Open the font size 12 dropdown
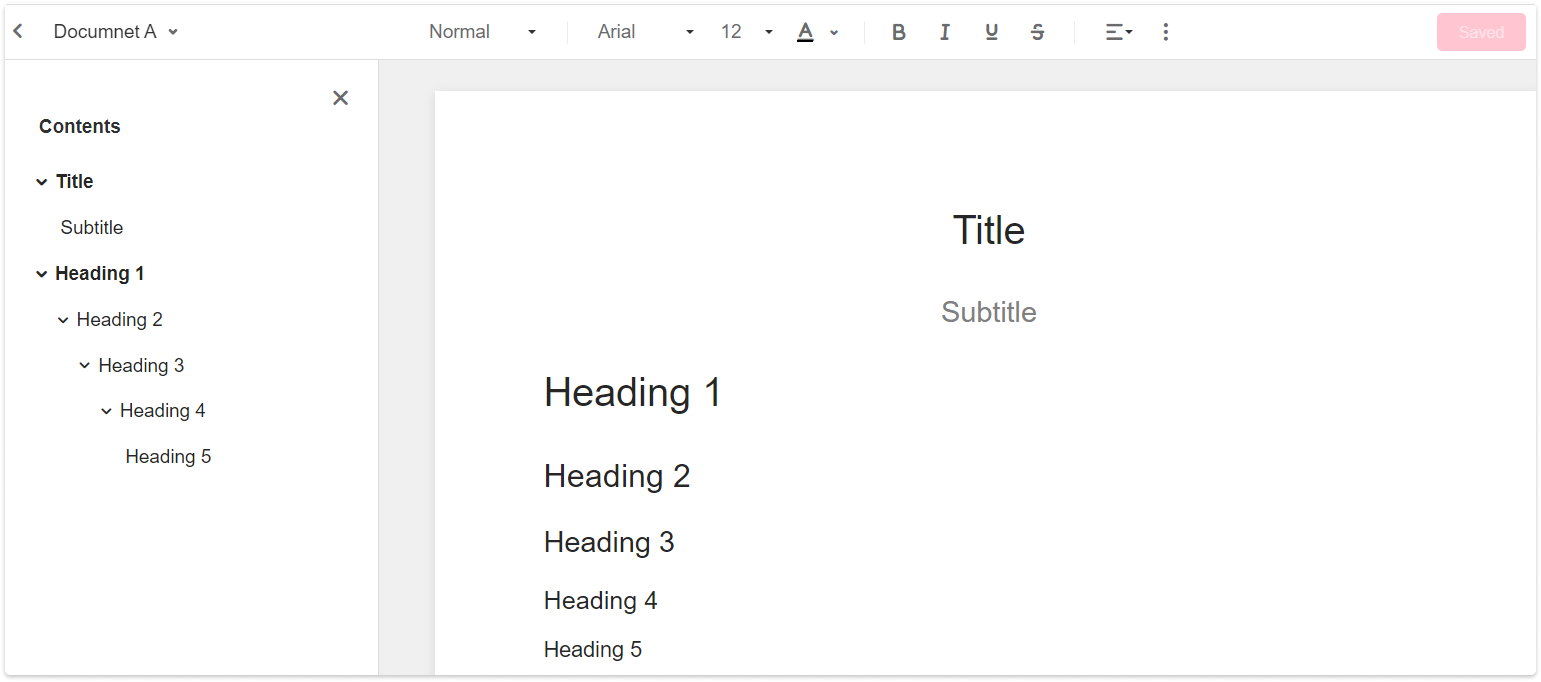Viewport: 1541px width, 682px height. (747, 32)
